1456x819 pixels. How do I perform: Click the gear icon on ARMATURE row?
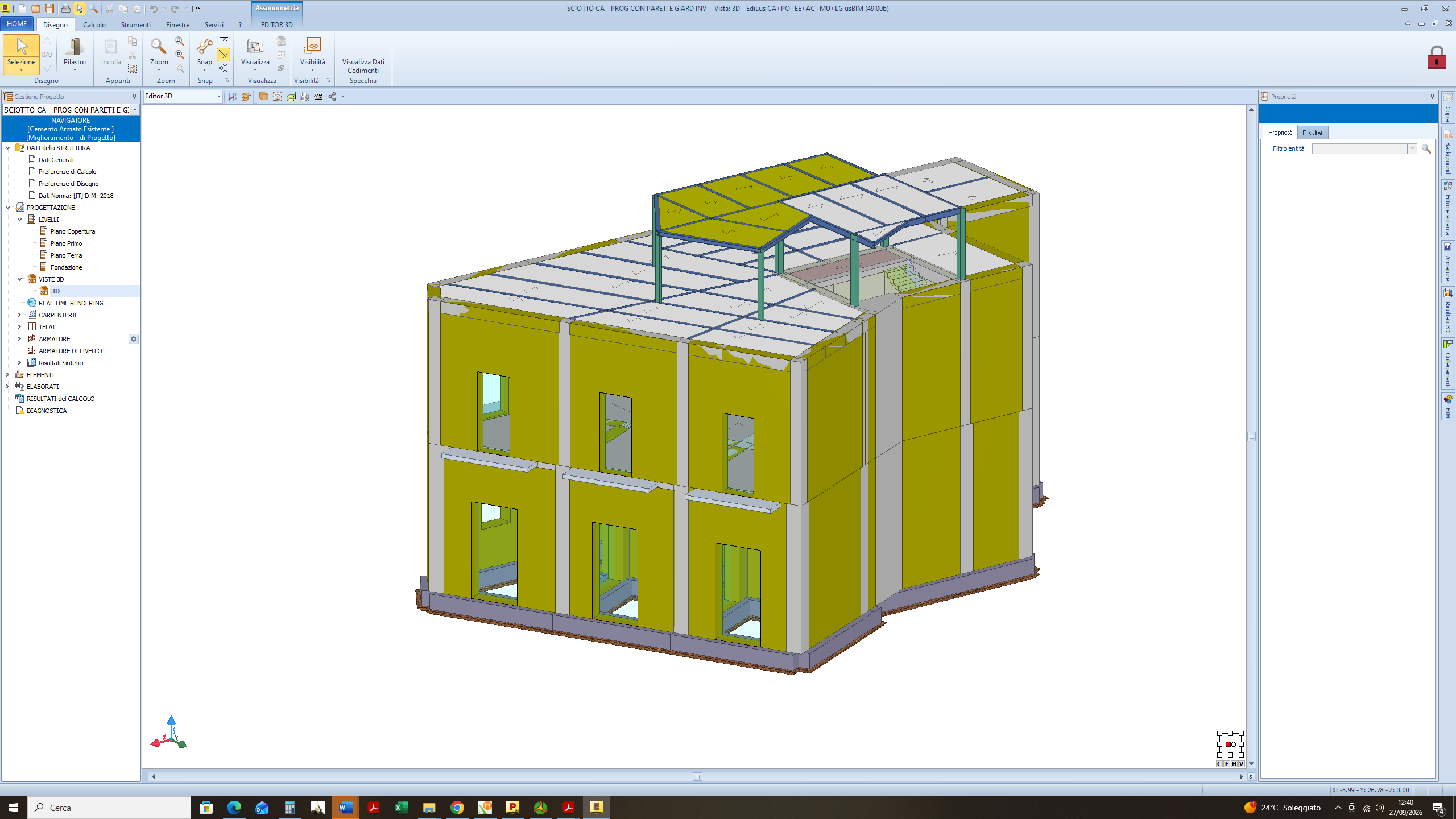click(134, 339)
